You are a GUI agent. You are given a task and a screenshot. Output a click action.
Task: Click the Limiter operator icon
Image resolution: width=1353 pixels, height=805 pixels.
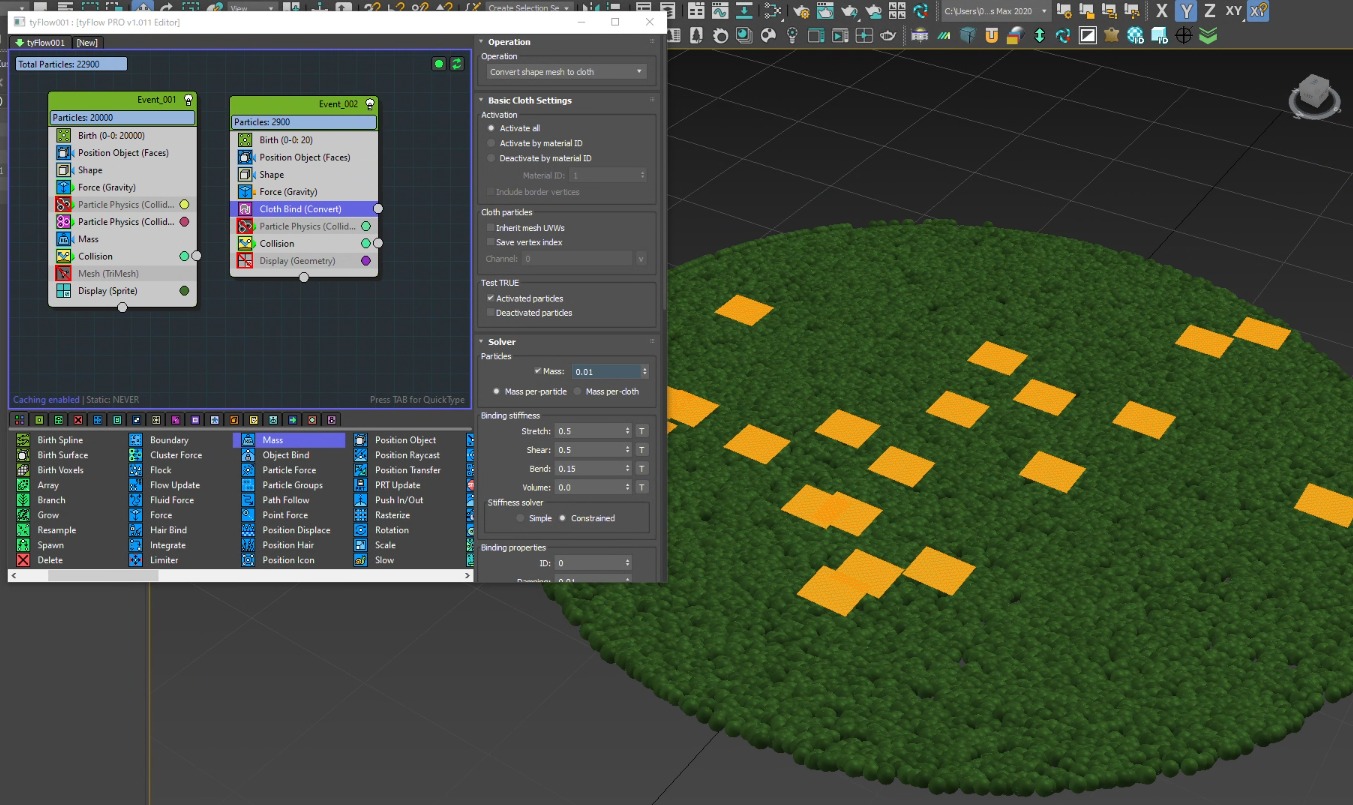coord(135,560)
